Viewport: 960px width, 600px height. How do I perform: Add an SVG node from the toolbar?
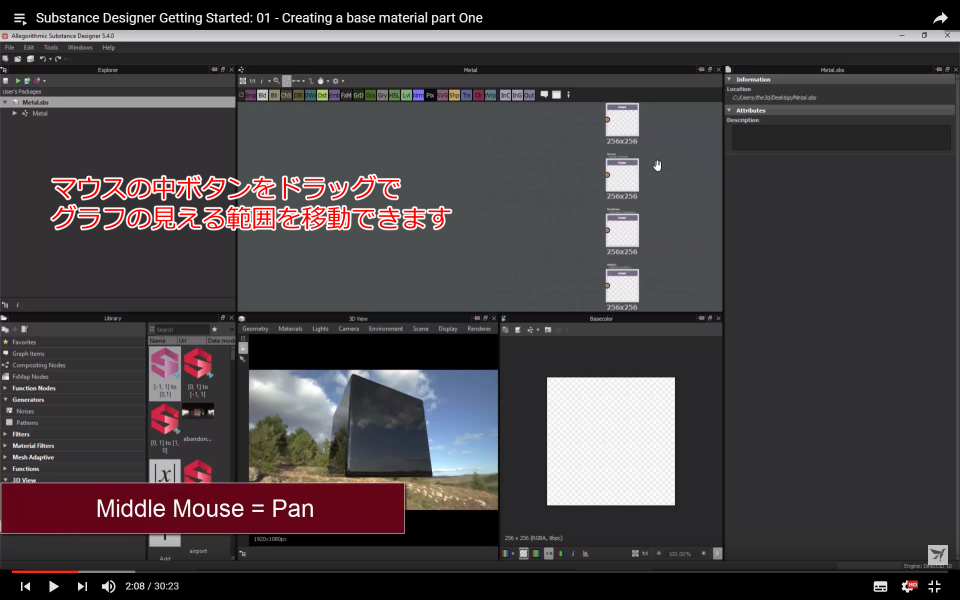tap(442, 96)
